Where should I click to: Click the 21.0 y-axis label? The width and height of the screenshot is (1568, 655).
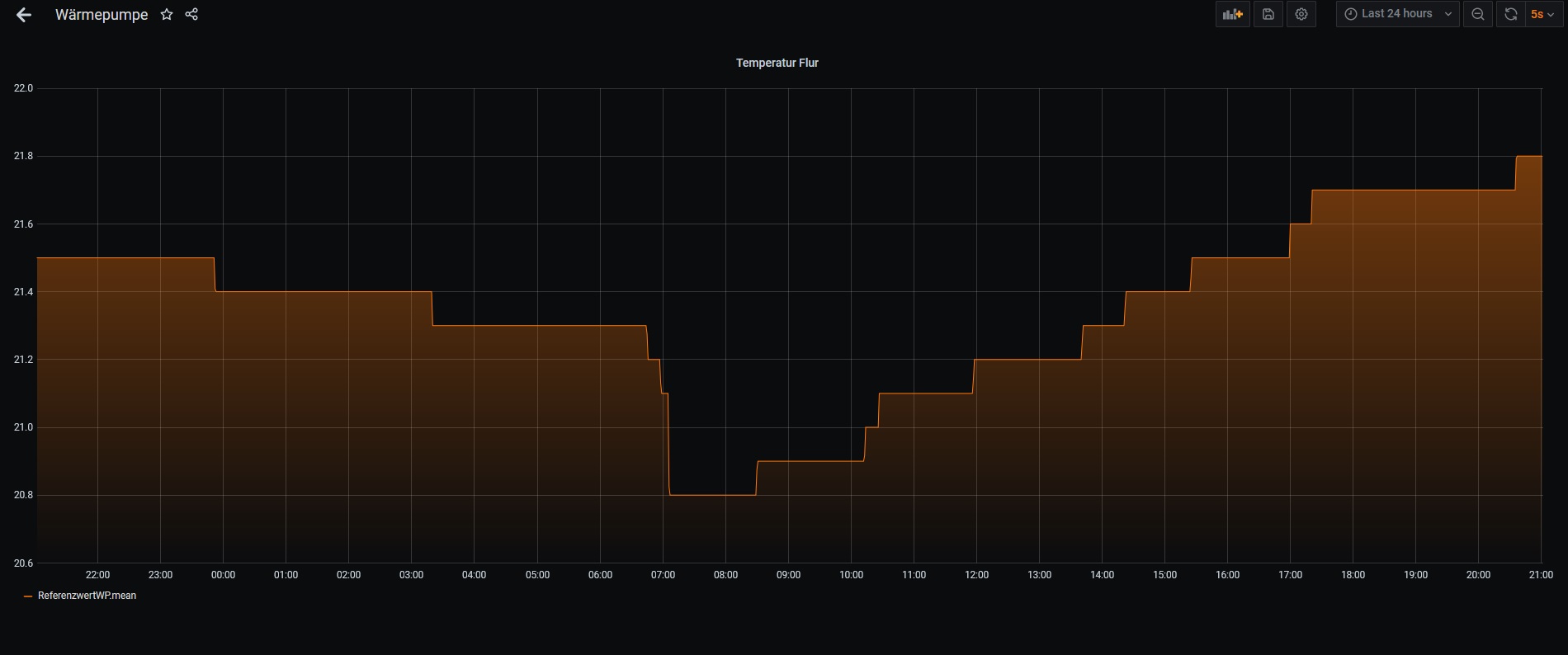point(23,427)
